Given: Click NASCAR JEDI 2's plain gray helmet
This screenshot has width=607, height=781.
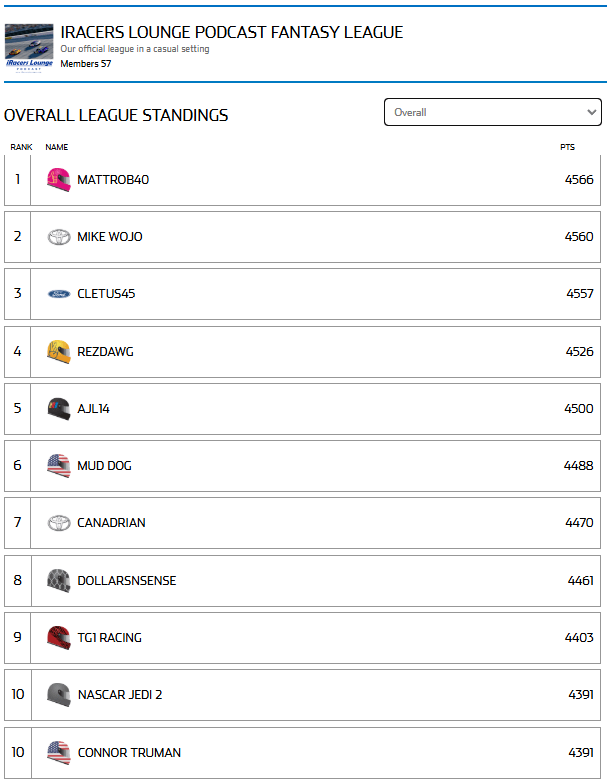Looking at the screenshot, I should point(59,695).
